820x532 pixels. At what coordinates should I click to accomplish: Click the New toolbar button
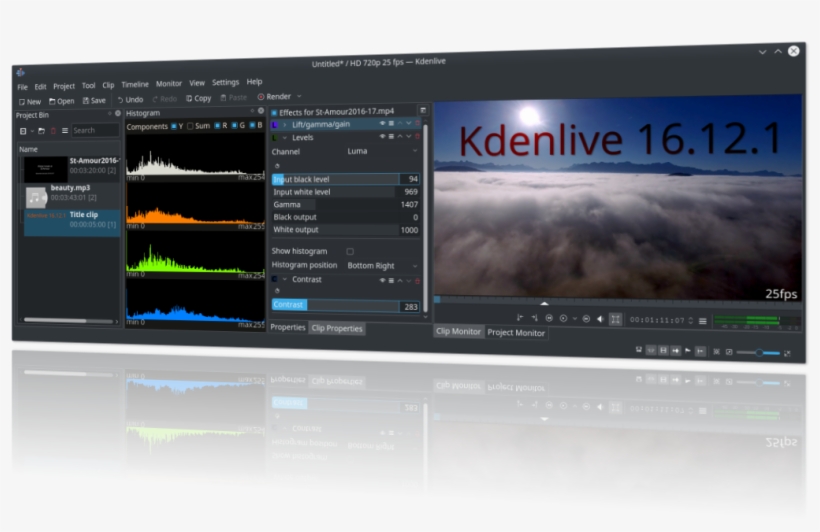click(30, 101)
